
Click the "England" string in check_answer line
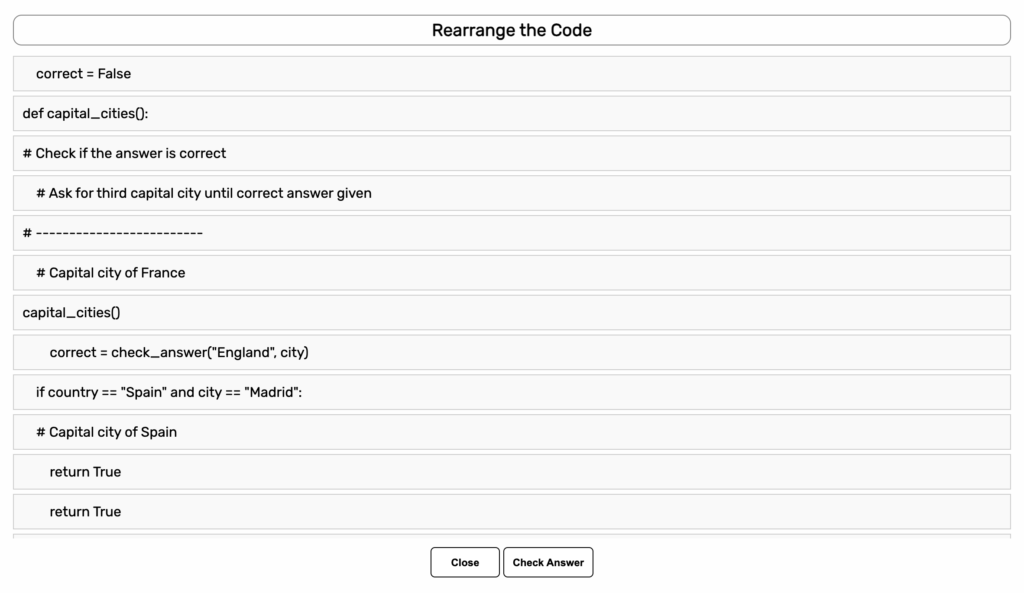[246, 352]
